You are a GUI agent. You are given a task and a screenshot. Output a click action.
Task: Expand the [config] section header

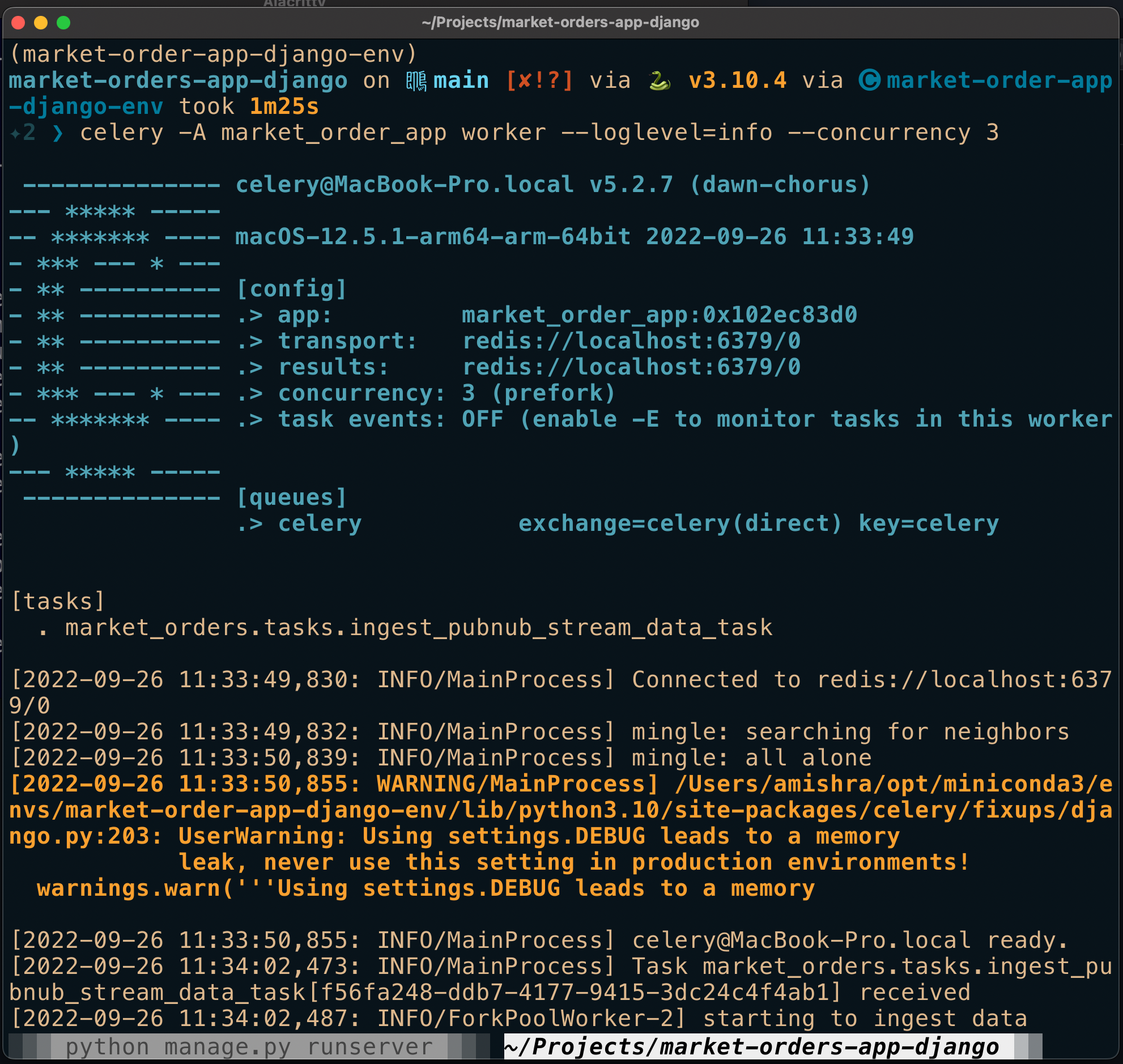pyautogui.click(x=291, y=288)
